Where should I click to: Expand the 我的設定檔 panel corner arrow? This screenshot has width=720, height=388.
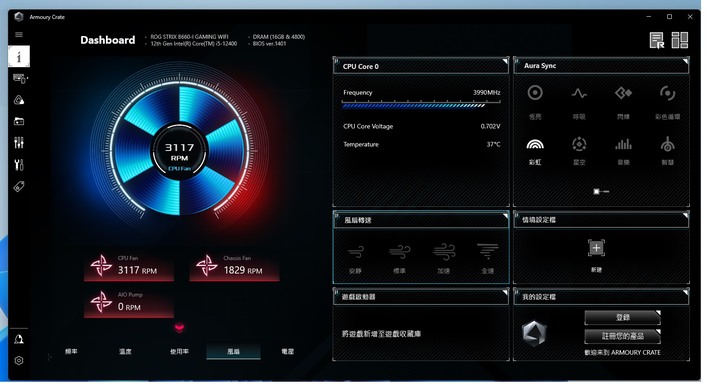[685, 292]
